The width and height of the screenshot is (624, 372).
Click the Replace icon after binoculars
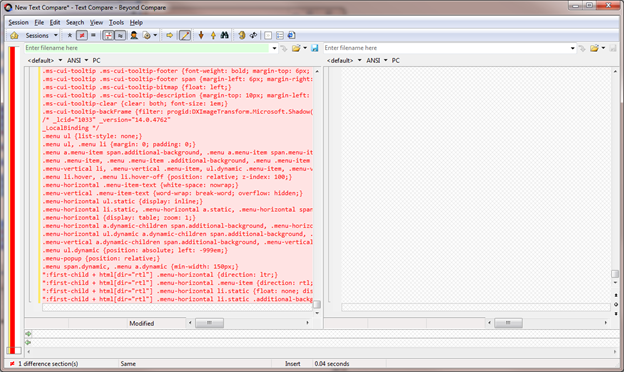[242, 35]
